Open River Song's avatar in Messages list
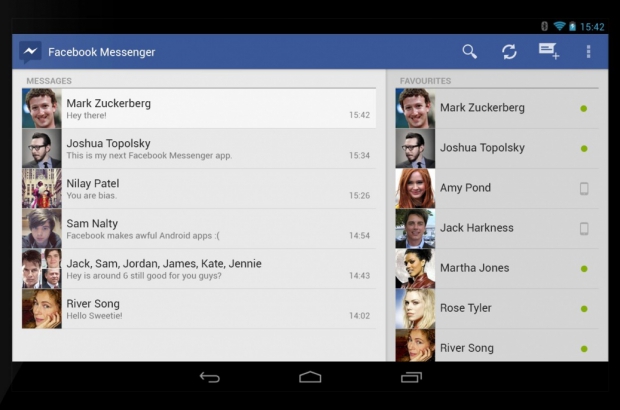The height and width of the screenshot is (410, 620). click(x=42, y=309)
